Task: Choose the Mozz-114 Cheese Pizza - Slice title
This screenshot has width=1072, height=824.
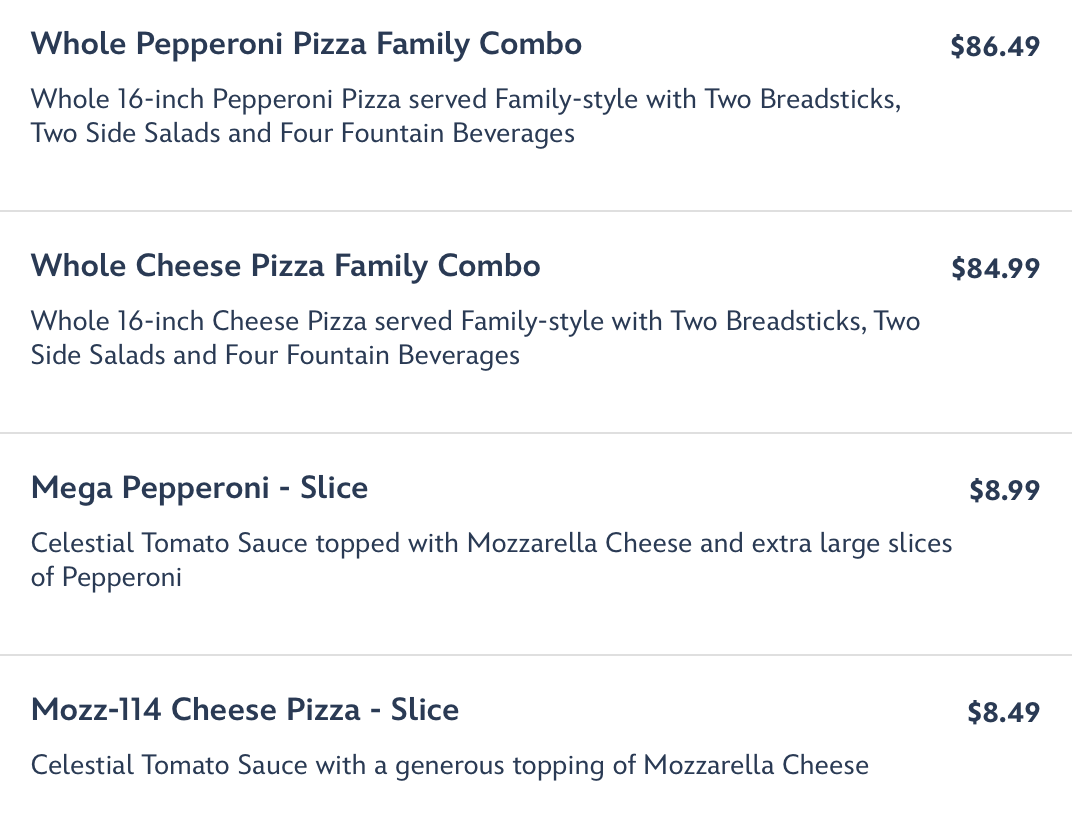Action: coord(245,710)
